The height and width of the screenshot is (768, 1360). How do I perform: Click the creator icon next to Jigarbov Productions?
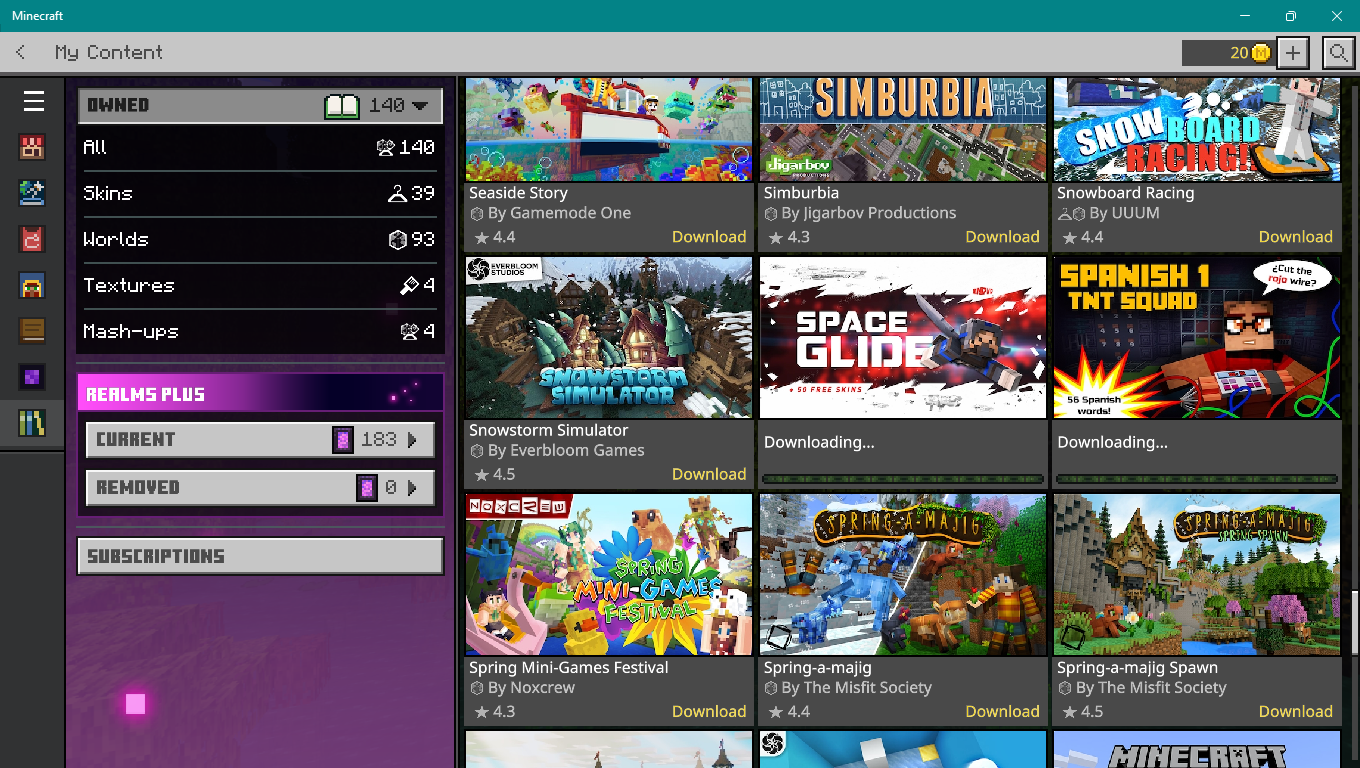point(771,213)
